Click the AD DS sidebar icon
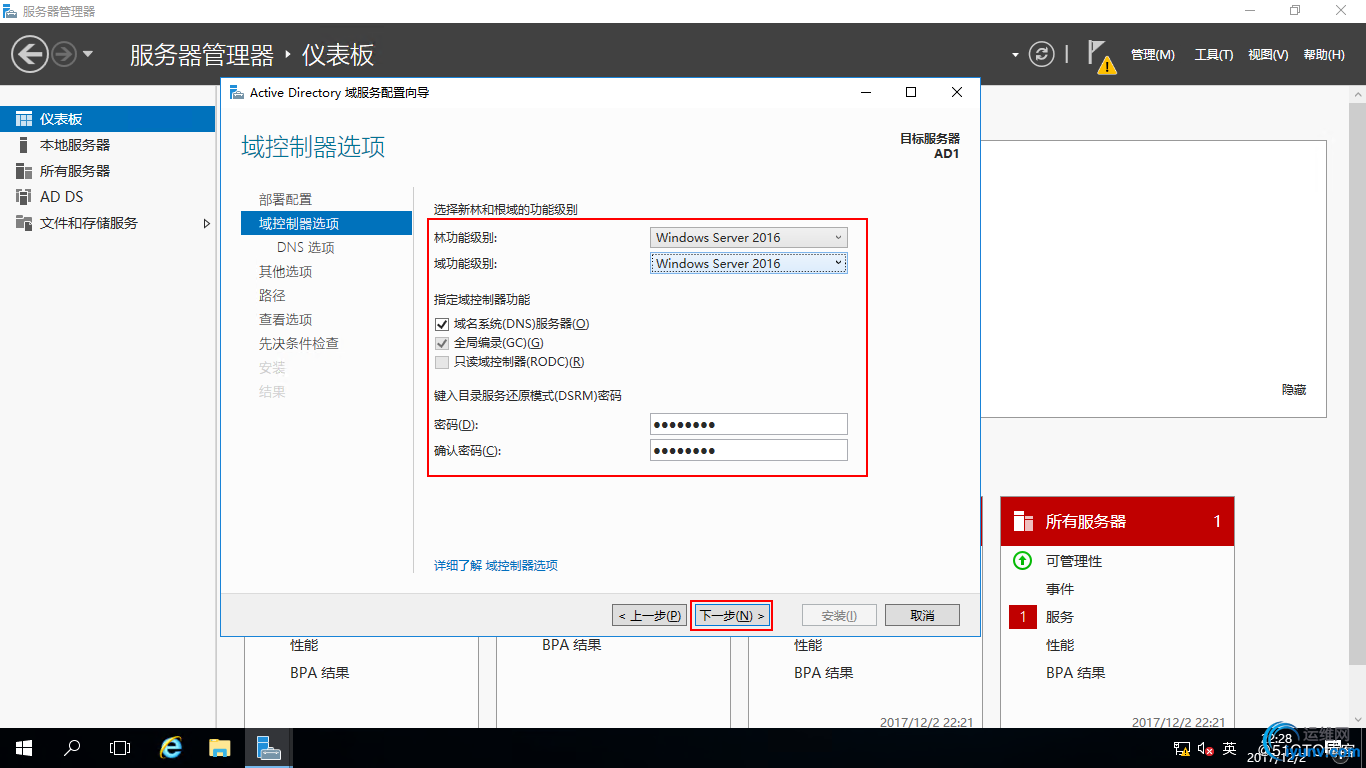Image resolution: width=1366 pixels, height=768 pixels. pyautogui.click(x=24, y=197)
